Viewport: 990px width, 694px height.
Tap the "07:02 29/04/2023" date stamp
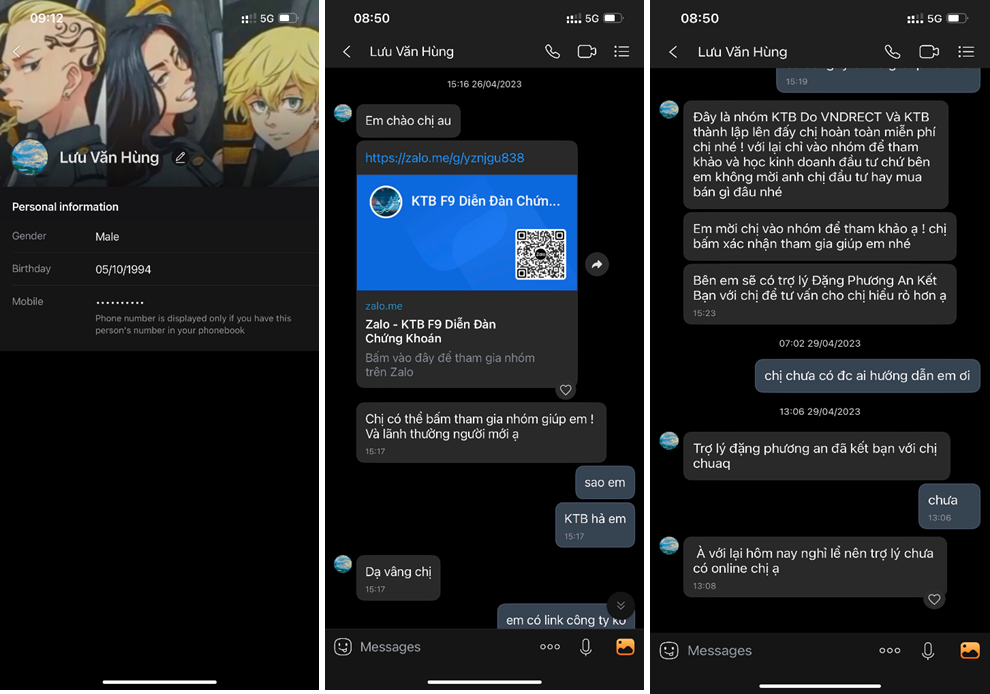point(820,344)
